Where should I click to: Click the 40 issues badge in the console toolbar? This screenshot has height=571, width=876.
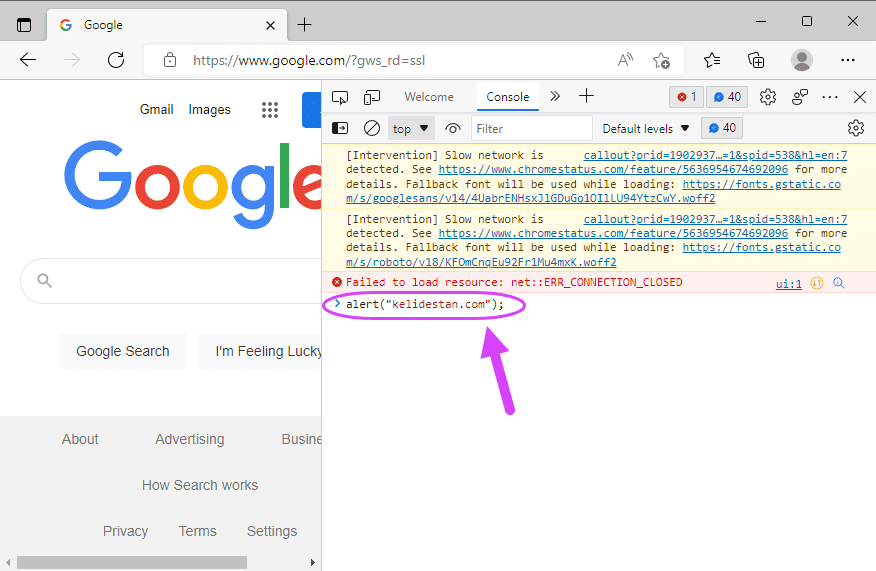click(722, 128)
